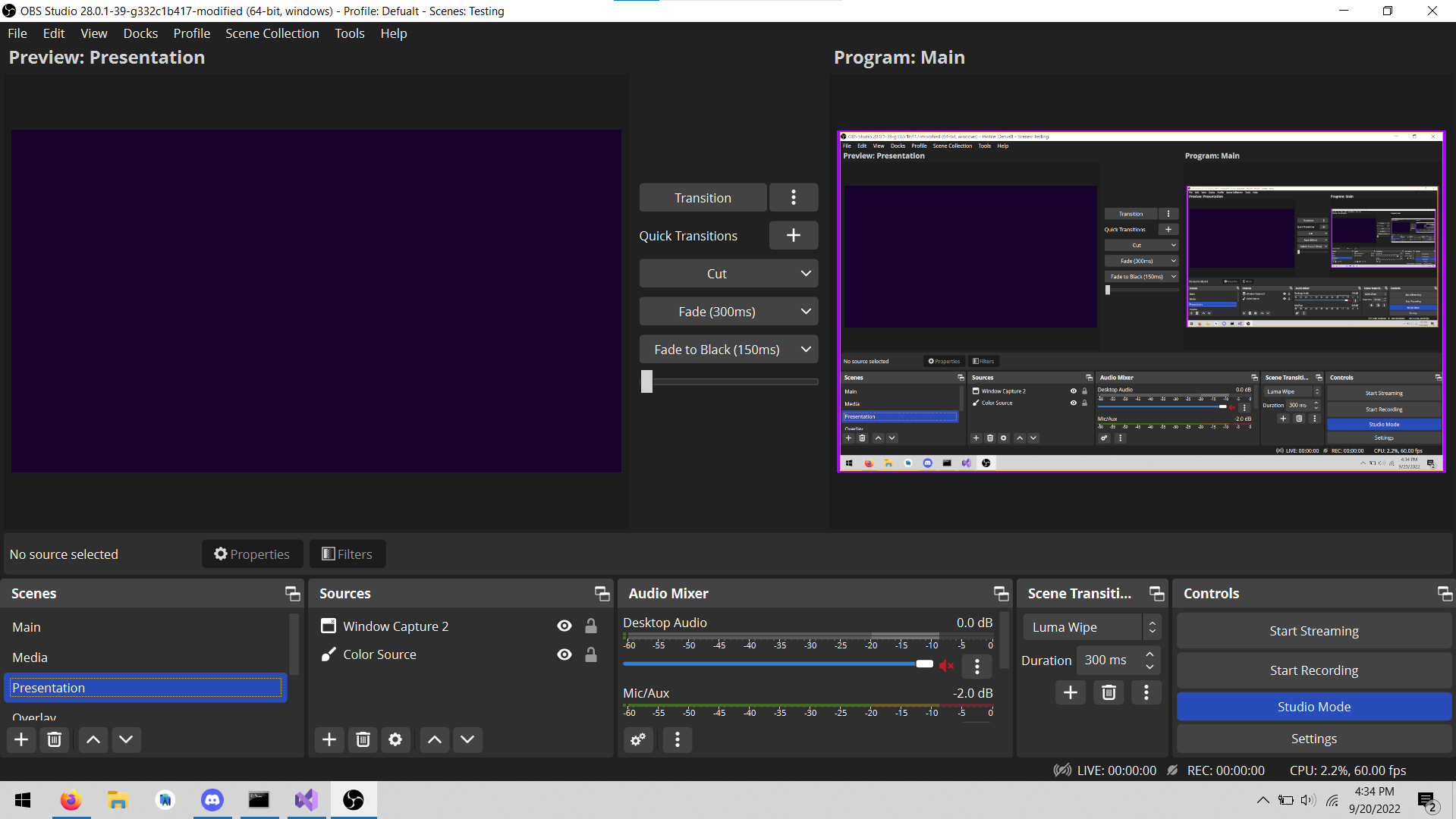Open OBS Settings button
1456x819 pixels.
click(1314, 739)
